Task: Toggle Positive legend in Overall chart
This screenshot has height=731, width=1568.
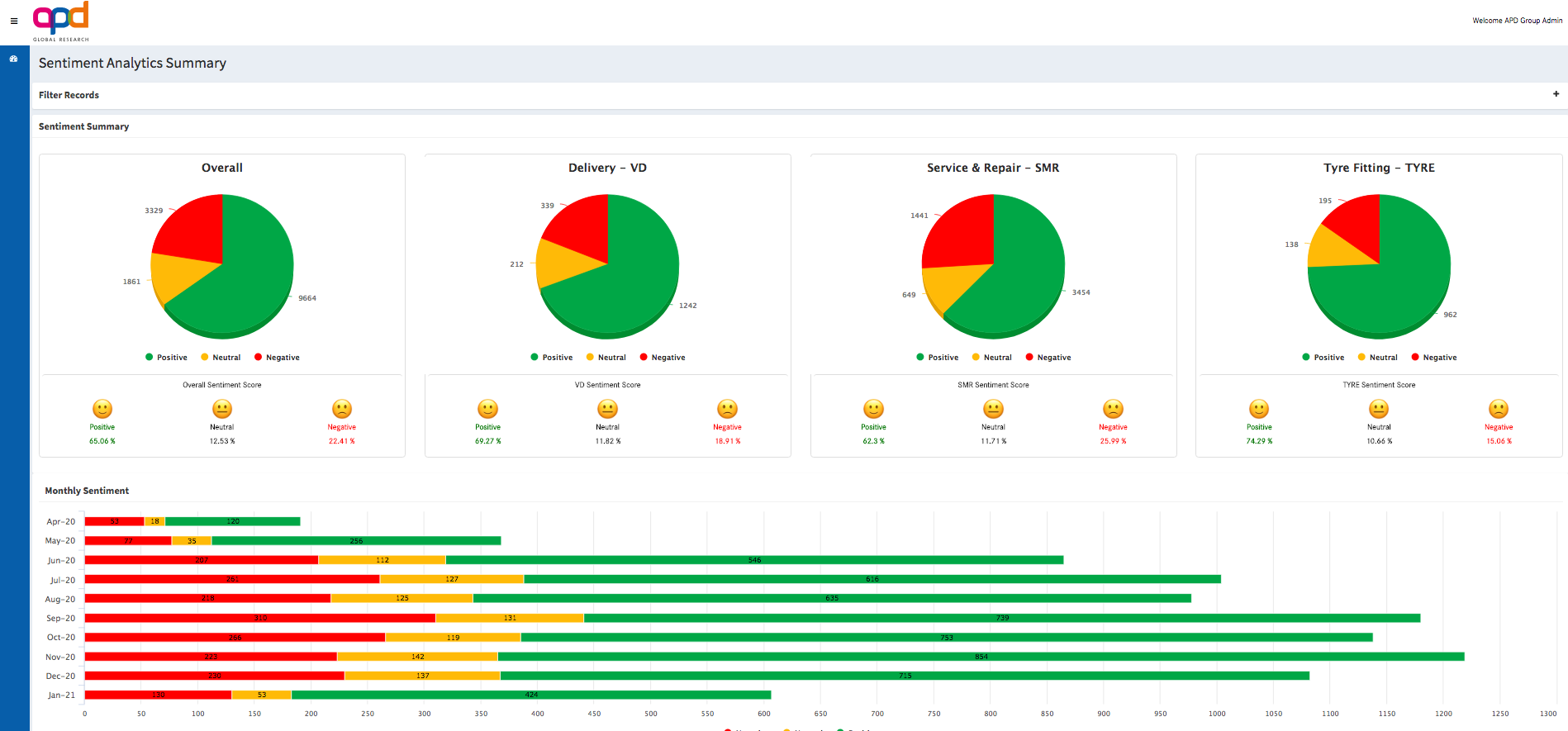Action: [x=166, y=358]
